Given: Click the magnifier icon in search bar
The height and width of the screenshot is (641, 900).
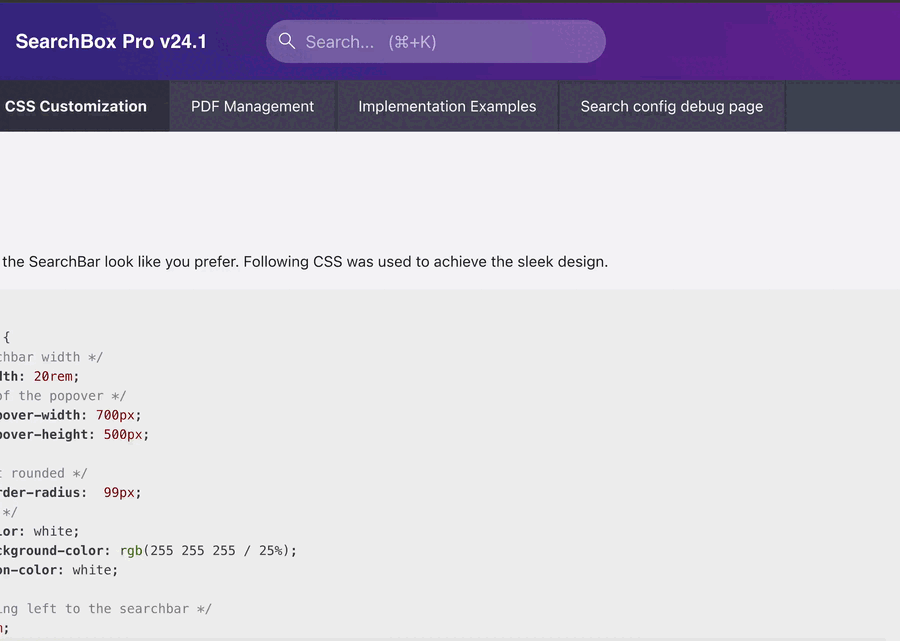Looking at the screenshot, I should click(x=286, y=41).
